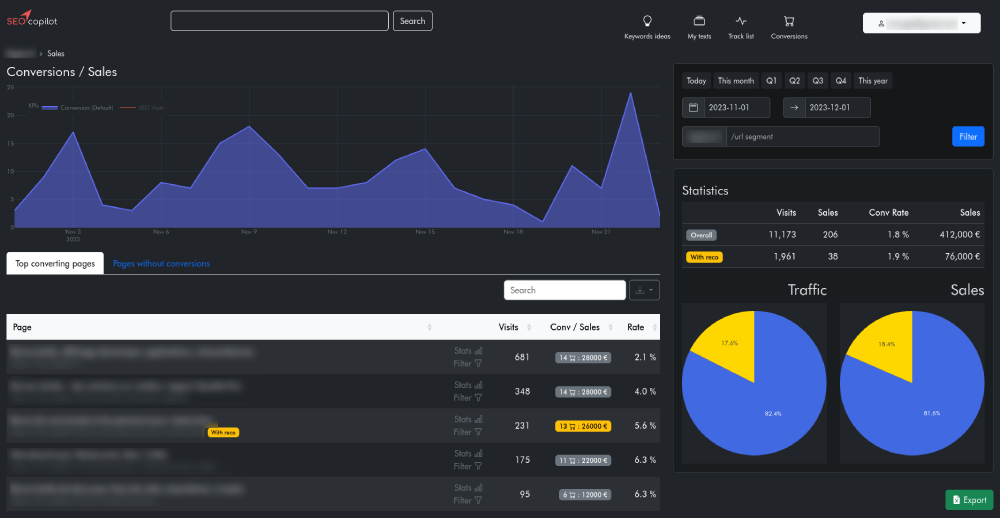
Task: Switch to Pages without conversions tab
Action: pyautogui.click(x=161, y=264)
